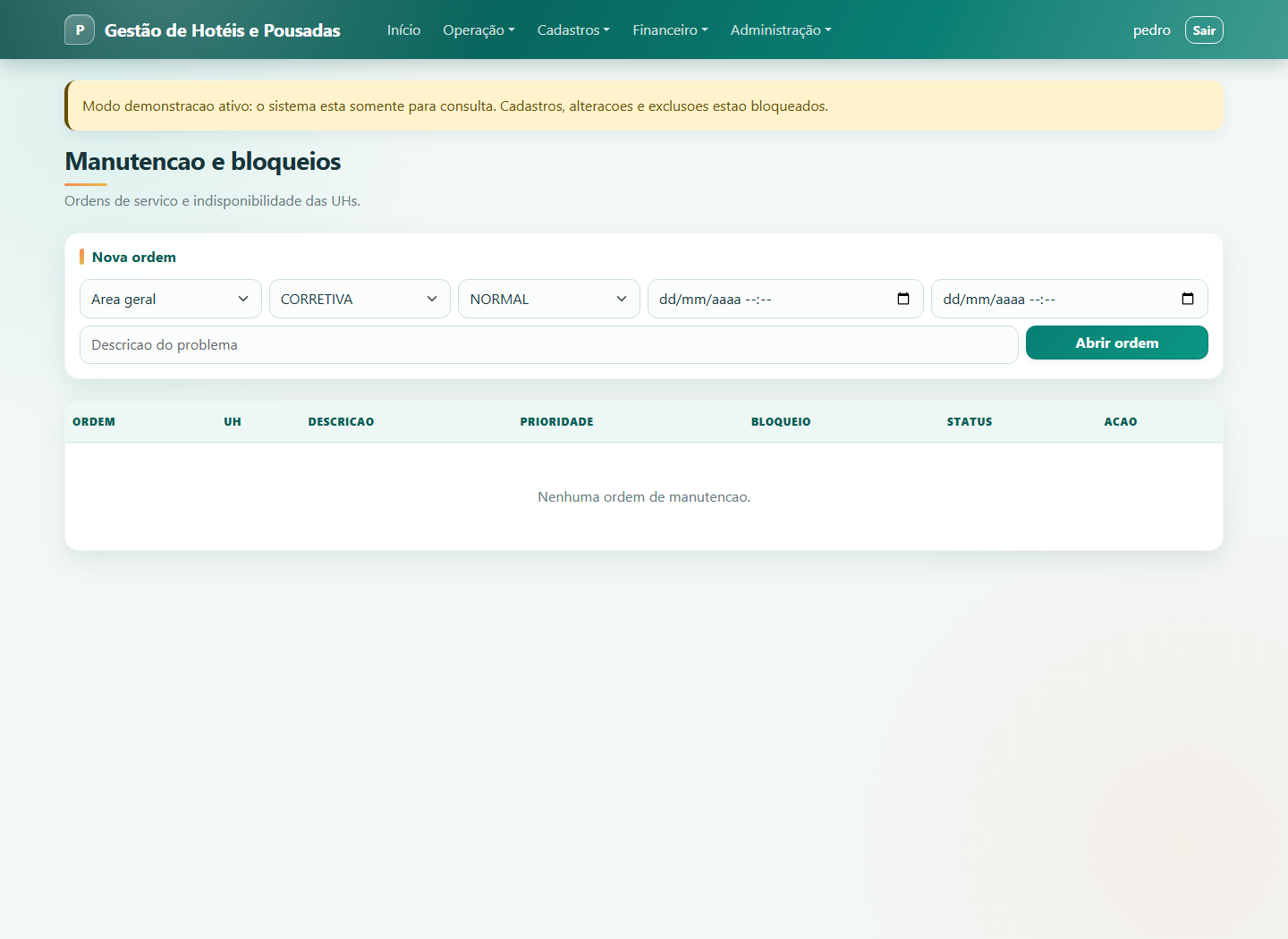Open calendar picker on first date field

pos(903,299)
